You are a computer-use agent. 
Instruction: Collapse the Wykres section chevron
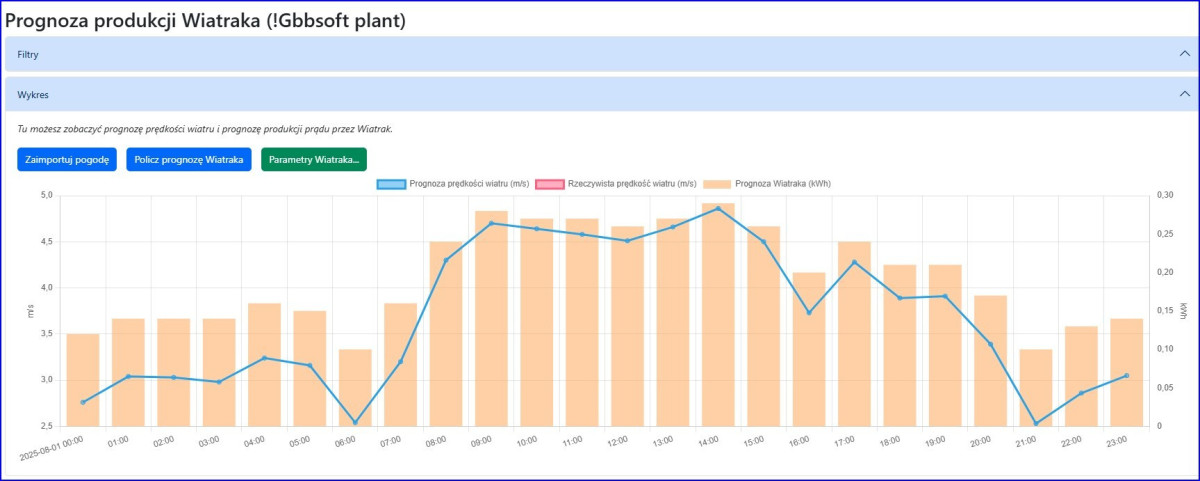(1185, 94)
